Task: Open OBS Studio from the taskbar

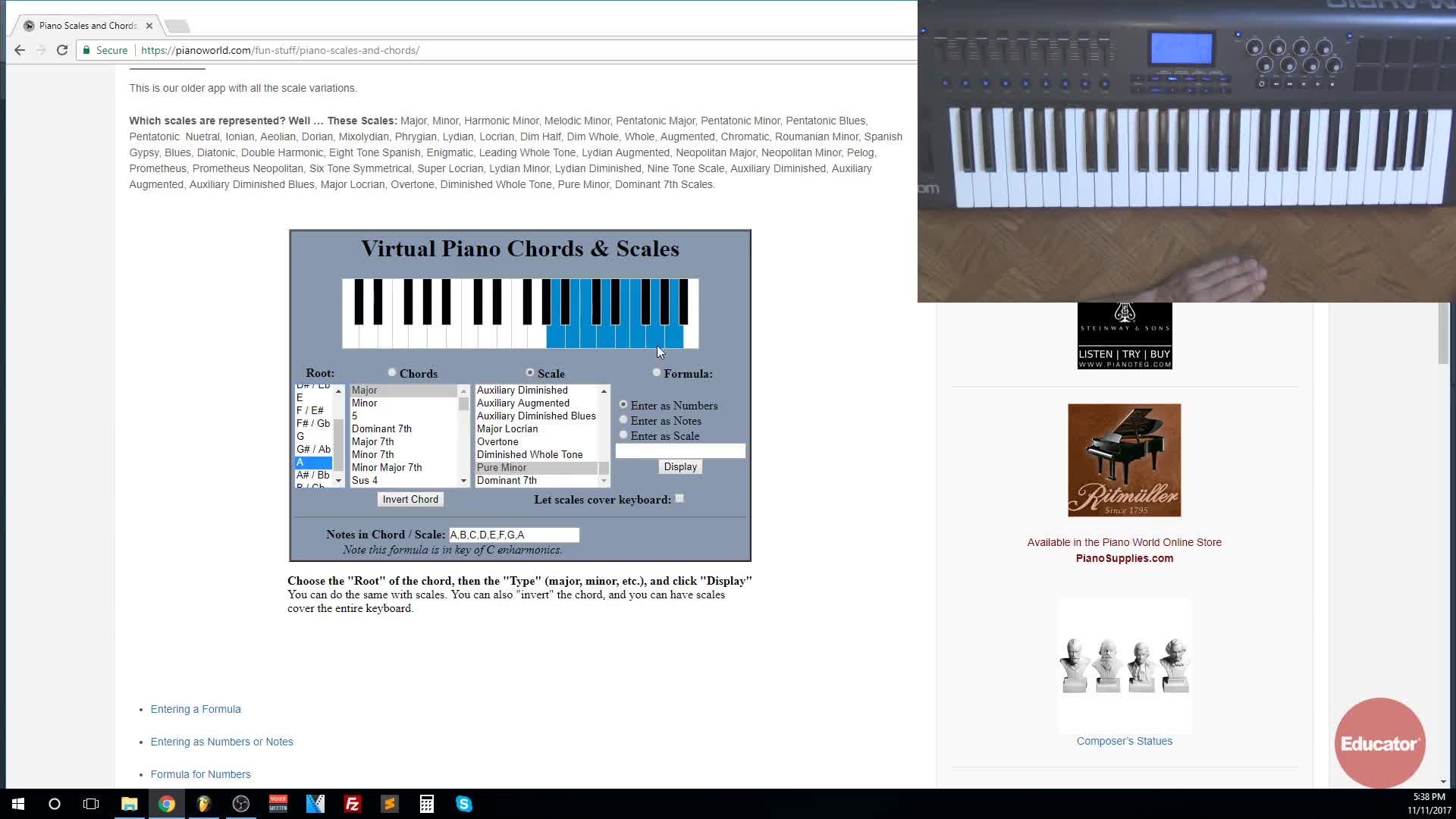Action: point(241,804)
